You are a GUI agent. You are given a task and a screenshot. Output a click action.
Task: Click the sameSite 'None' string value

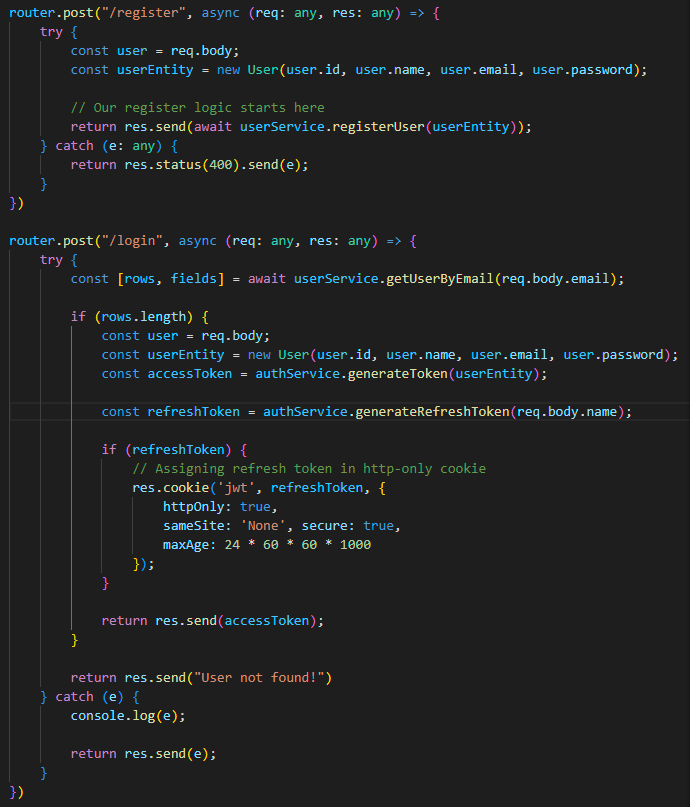tap(262, 526)
